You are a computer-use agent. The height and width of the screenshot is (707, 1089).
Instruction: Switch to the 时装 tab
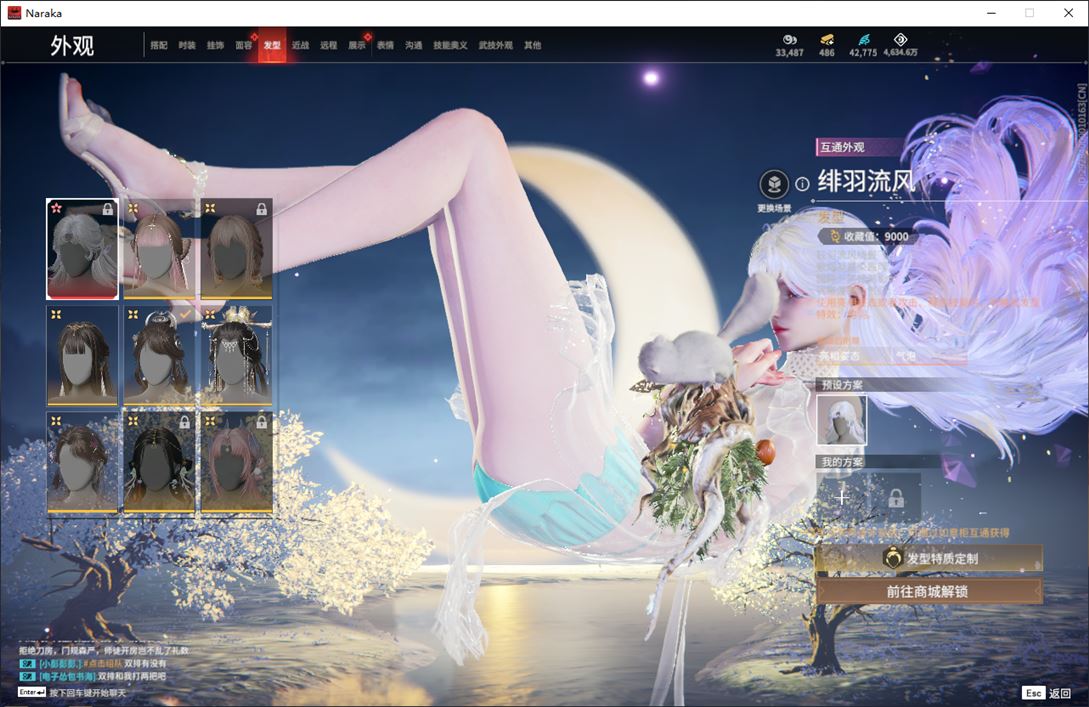point(187,45)
